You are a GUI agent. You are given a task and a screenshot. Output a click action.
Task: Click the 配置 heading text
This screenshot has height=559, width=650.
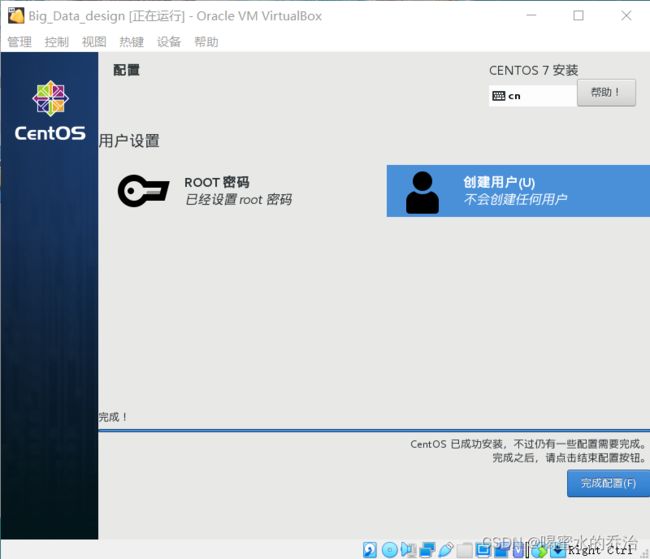[126, 70]
